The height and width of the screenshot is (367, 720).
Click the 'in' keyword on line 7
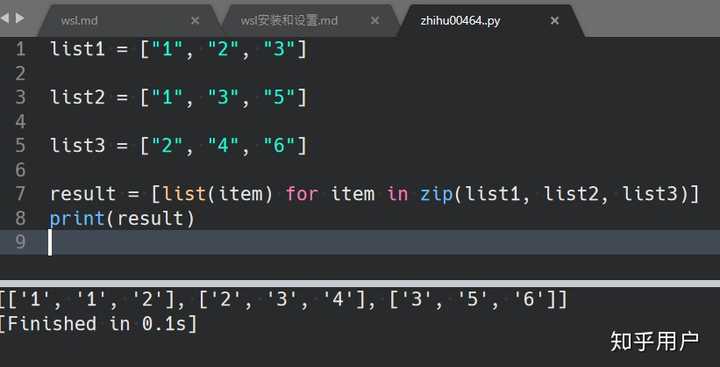coord(397,193)
